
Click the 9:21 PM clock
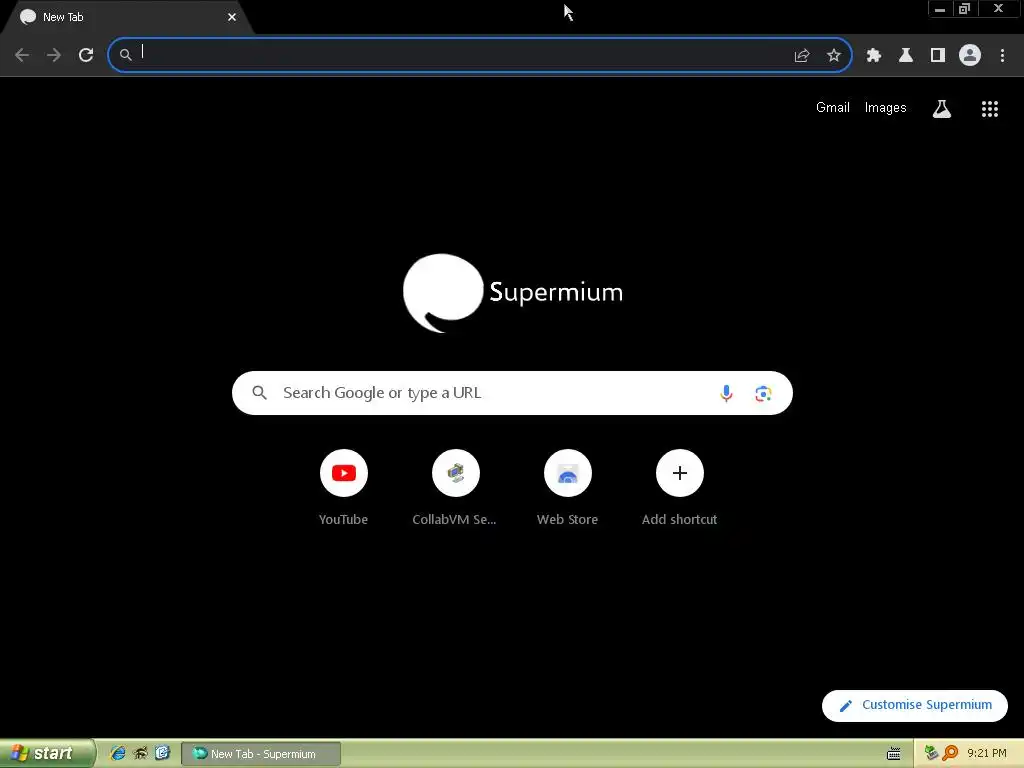pyautogui.click(x=987, y=753)
